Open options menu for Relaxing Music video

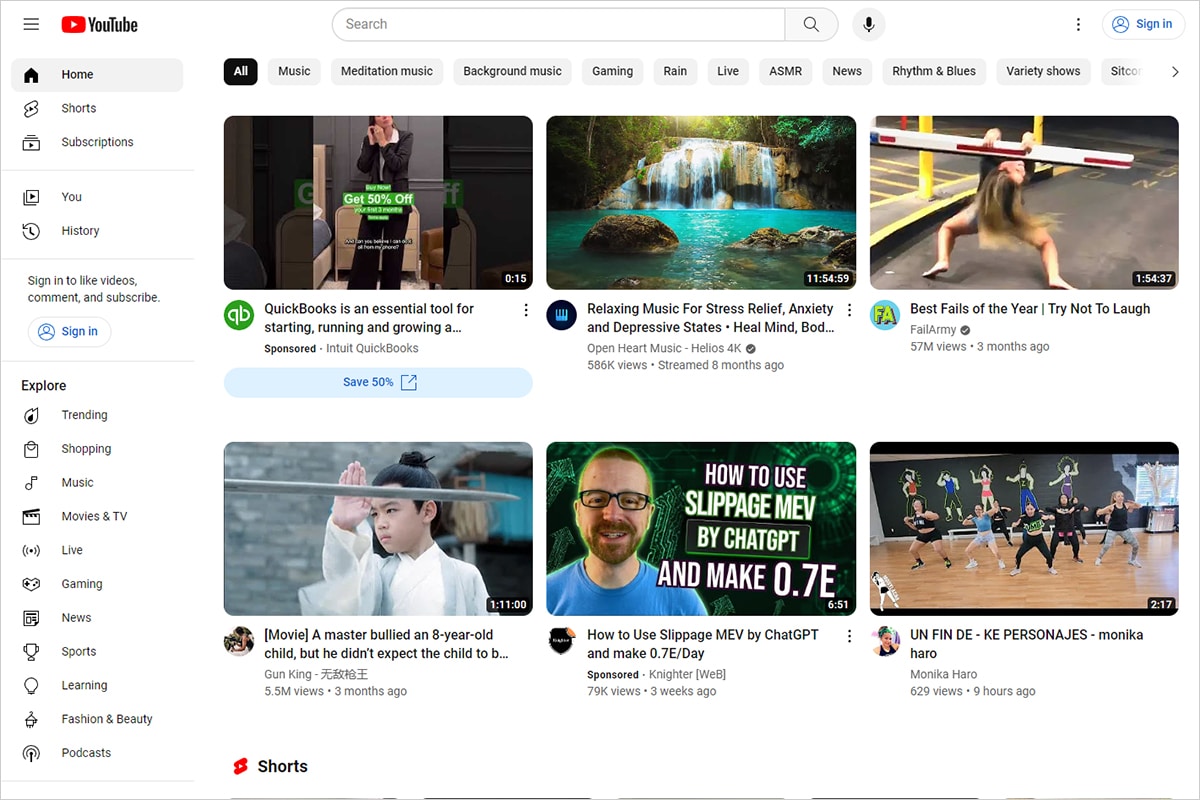(849, 310)
